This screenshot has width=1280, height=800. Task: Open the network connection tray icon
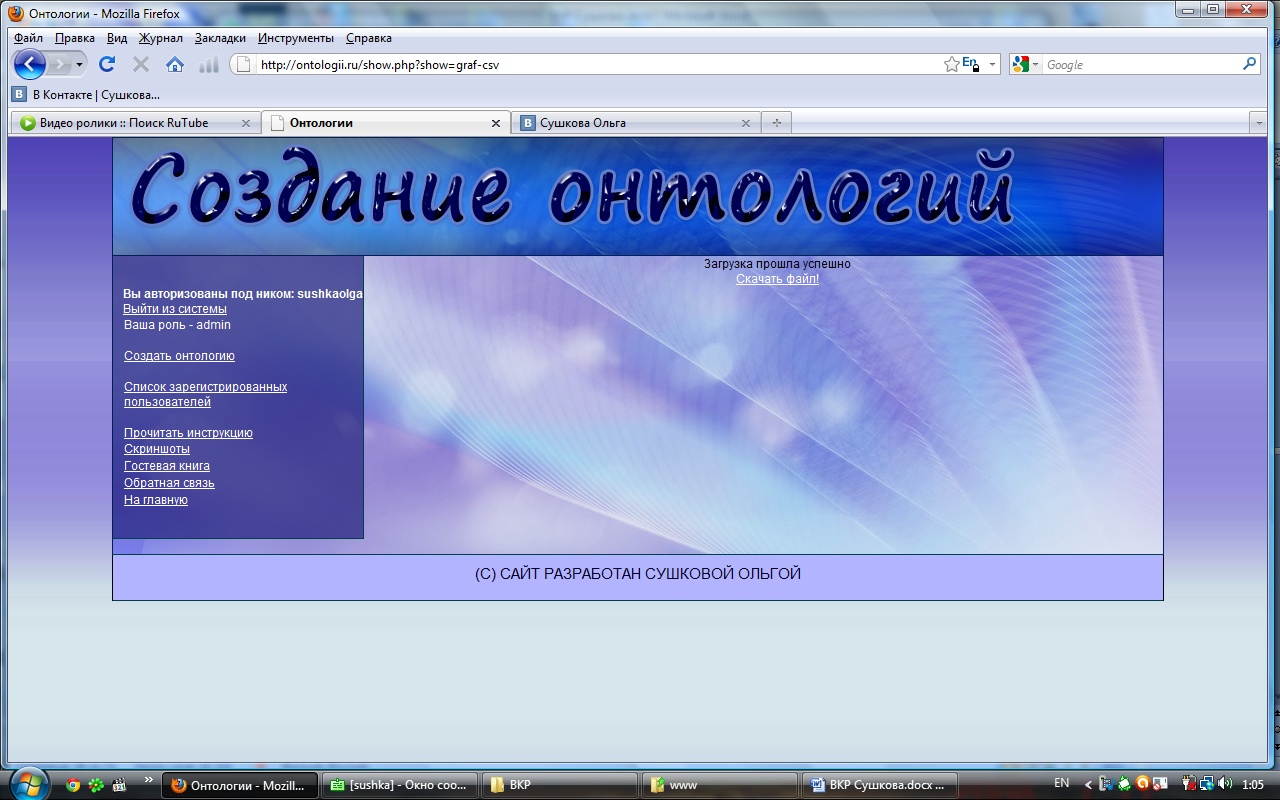pyautogui.click(x=1207, y=784)
